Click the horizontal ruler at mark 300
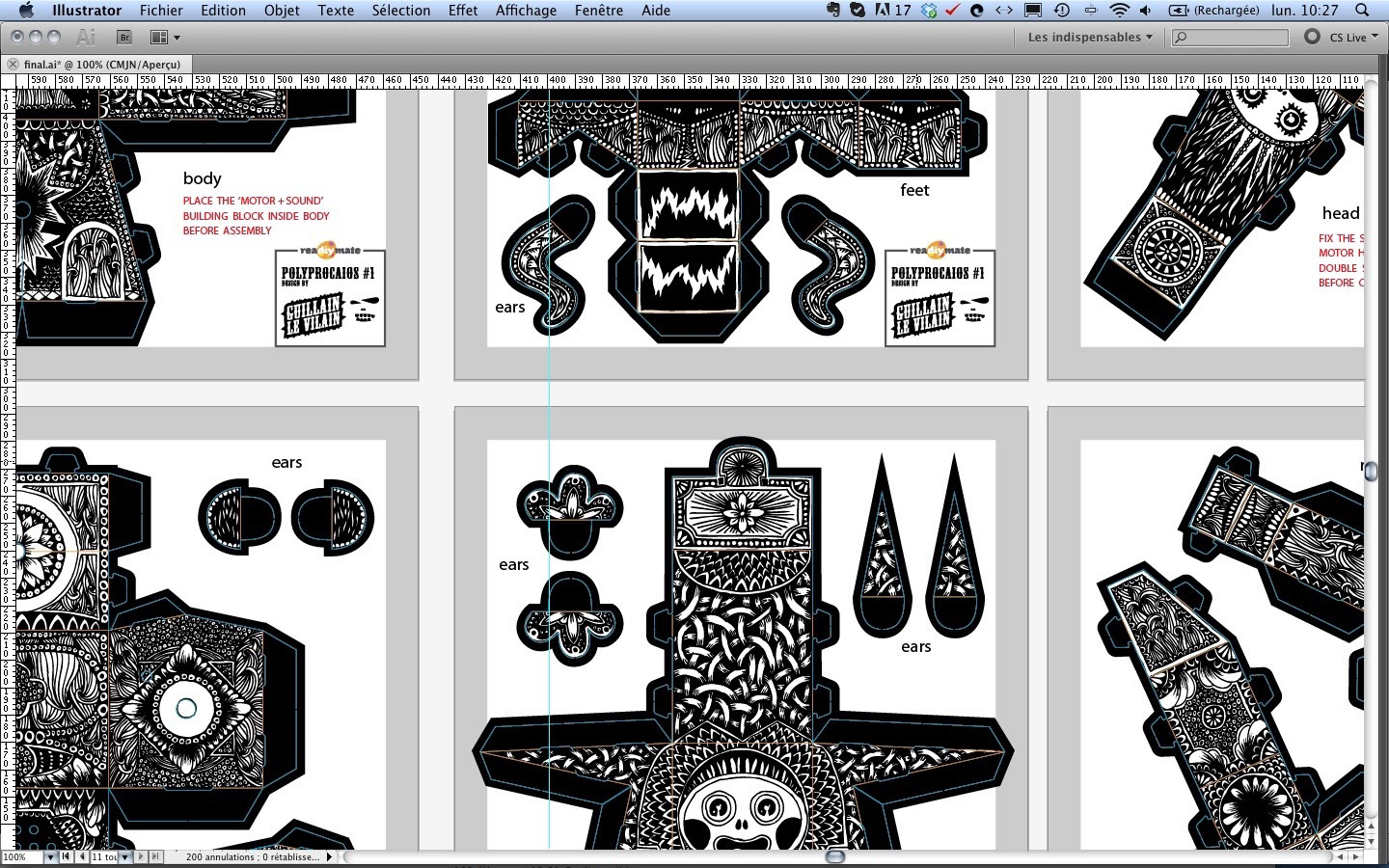1389x868 pixels. [832, 80]
